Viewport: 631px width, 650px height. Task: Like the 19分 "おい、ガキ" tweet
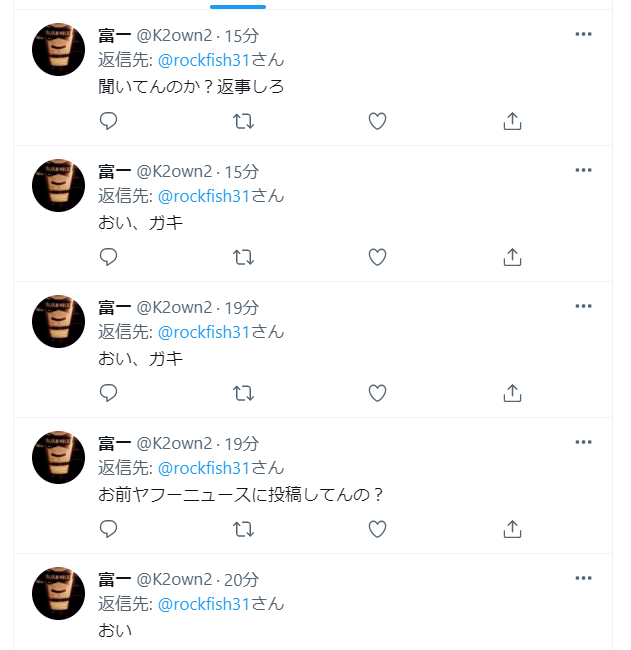click(x=377, y=393)
